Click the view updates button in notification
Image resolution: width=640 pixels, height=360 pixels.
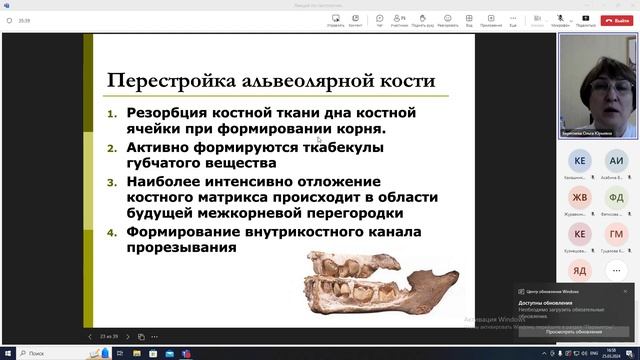point(573,332)
